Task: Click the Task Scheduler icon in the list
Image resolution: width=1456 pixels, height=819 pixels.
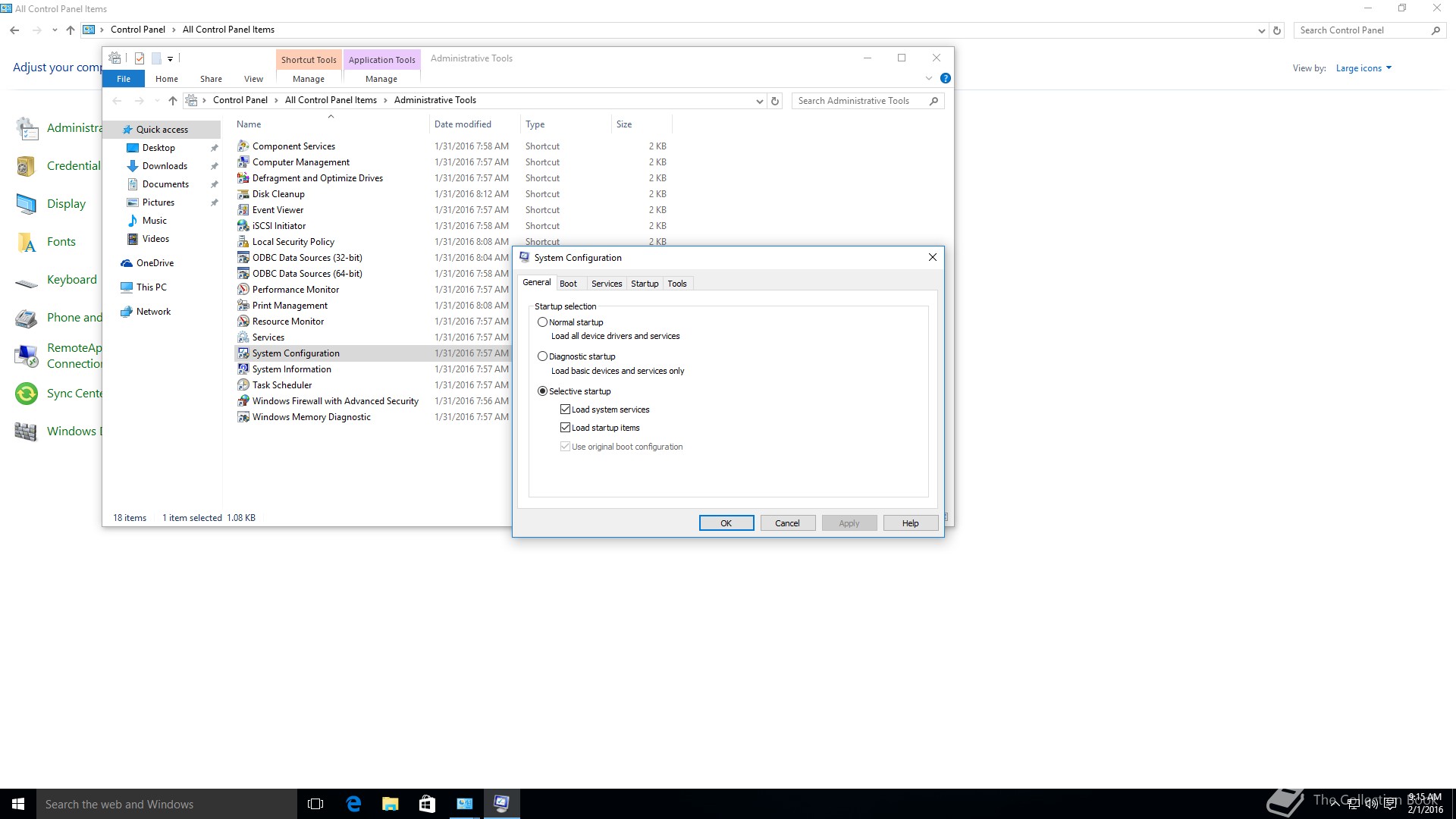Action: (243, 385)
